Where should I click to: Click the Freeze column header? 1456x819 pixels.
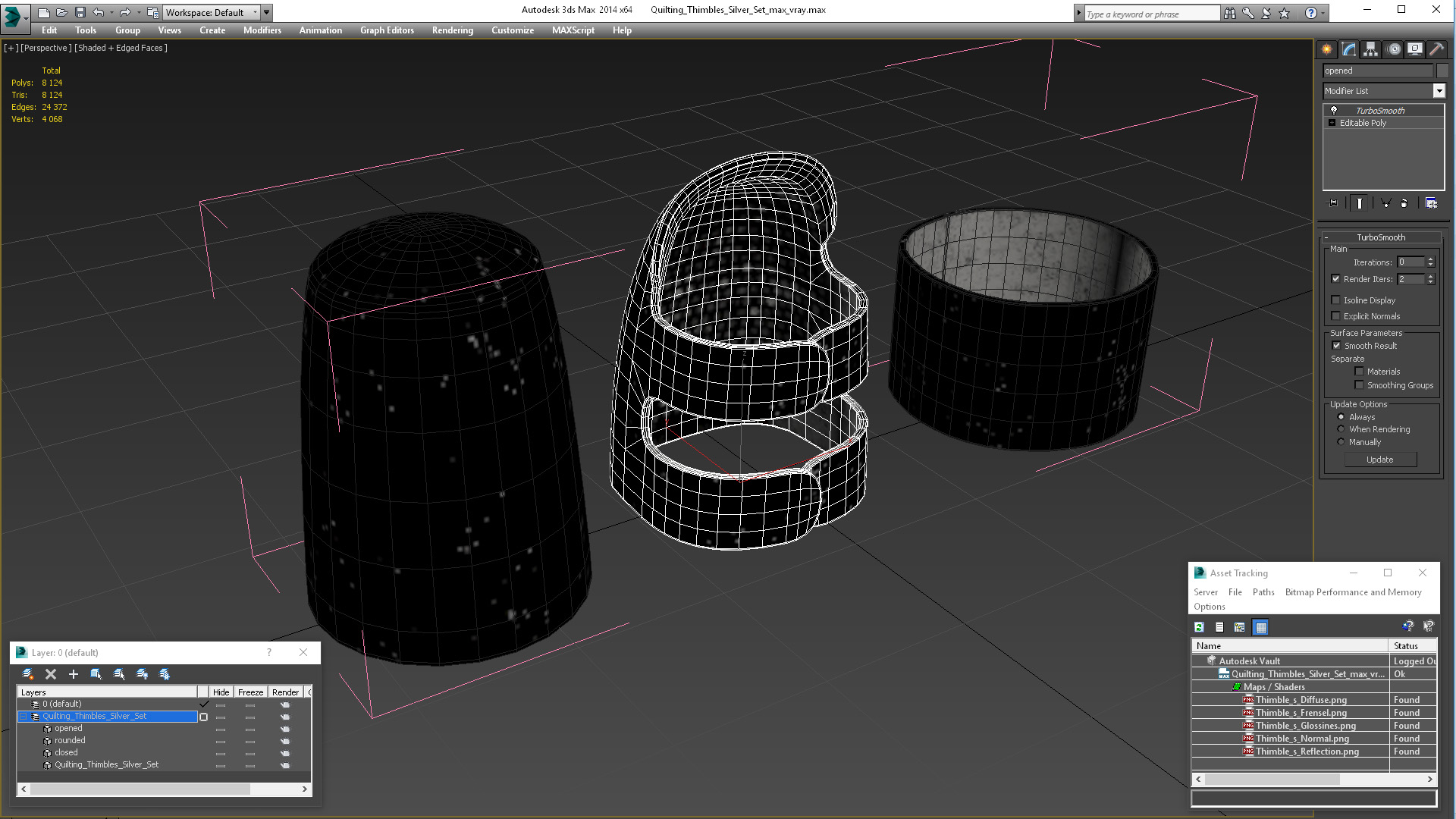click(250, 692)
